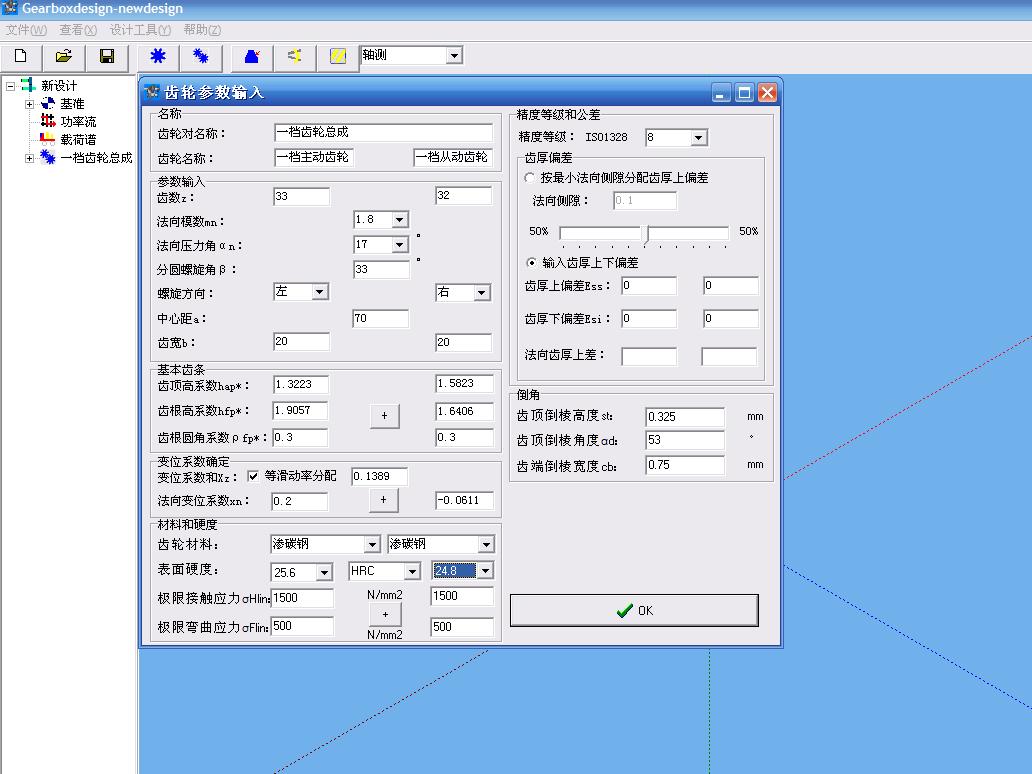Image resolution: width=1032 pixels, height=774 pixels.
Task: Click the 分圆螺旋角 β input field
Action: (x=381, y=269)
